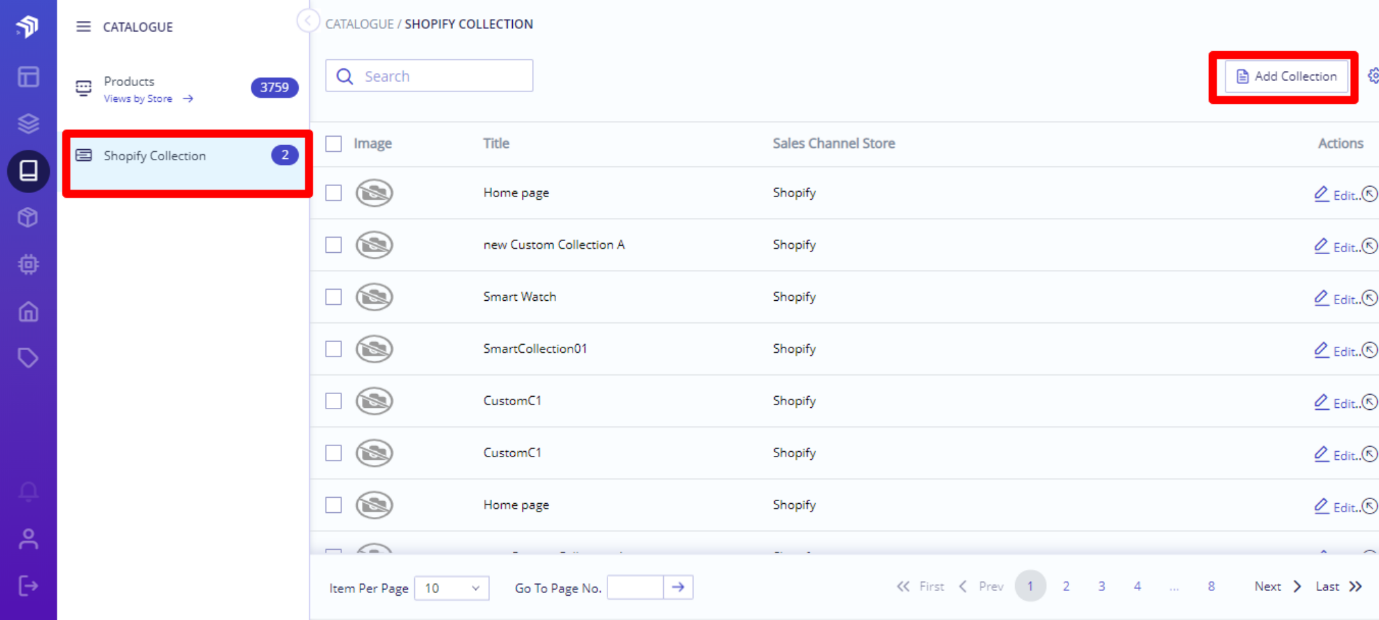Edit the Smart Watch collection
This screenshot has width=1379, height=620.
click(1335, 298)
